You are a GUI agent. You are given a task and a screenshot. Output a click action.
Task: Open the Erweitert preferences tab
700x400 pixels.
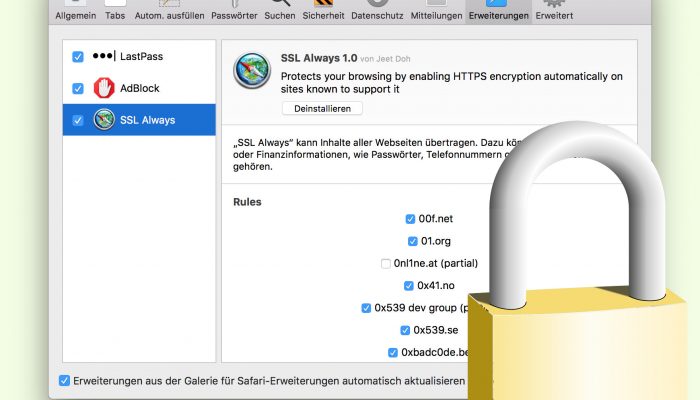coord(554,11)
